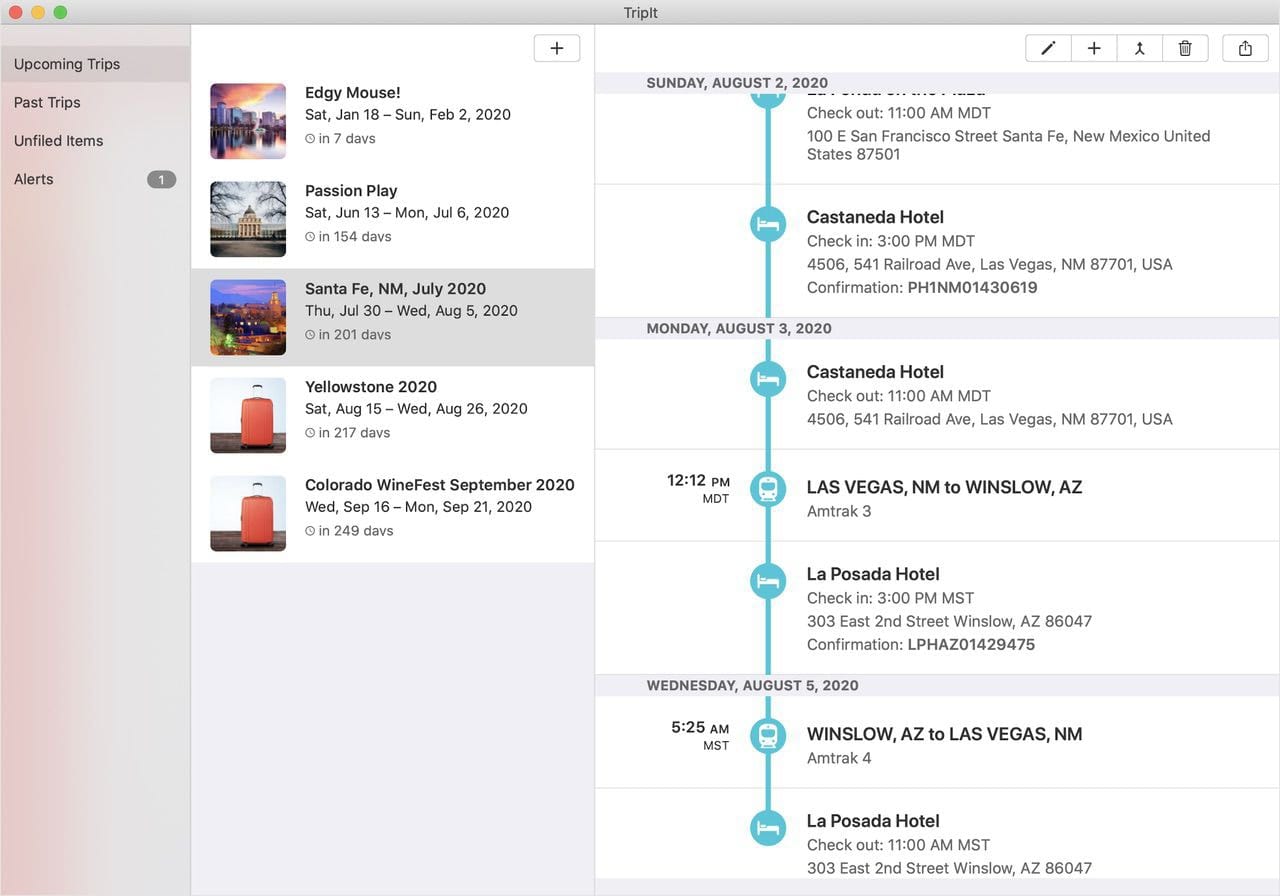Screen dimensions: 1280x896
Task: Click train icon for Amtrak 4
Action: (768, 735)
